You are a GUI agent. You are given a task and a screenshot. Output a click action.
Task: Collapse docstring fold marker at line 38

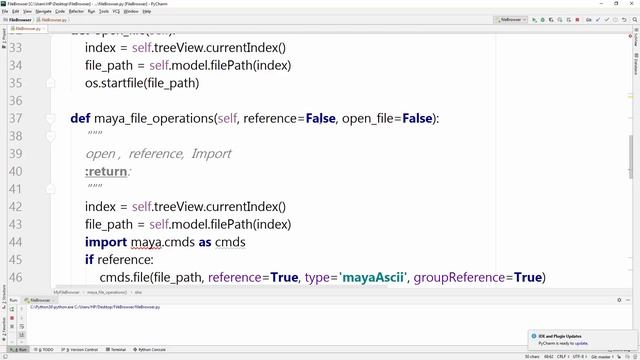pyautogui.click(x=51, y=136)
